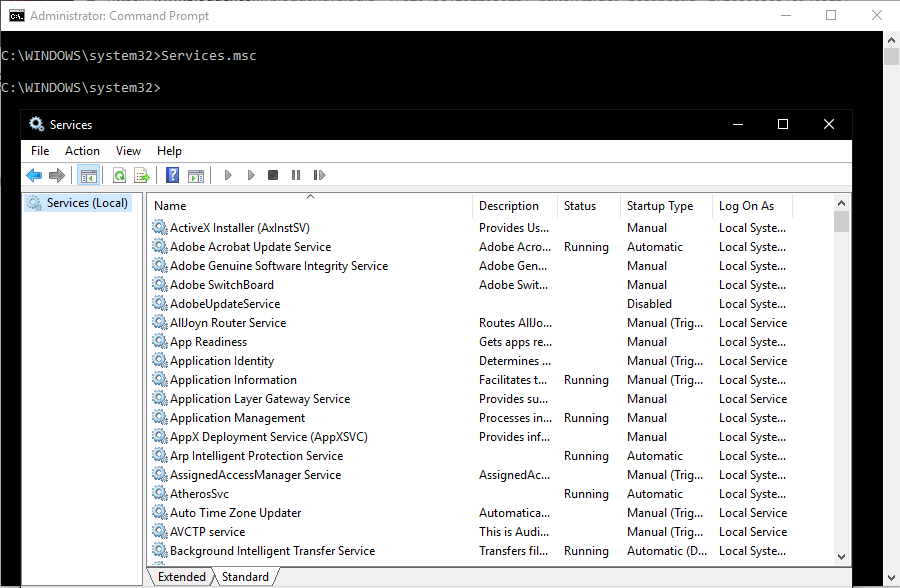The image size is (900, 588).
Task: Sort by the Log On As column header
Action: coord(752,206)
